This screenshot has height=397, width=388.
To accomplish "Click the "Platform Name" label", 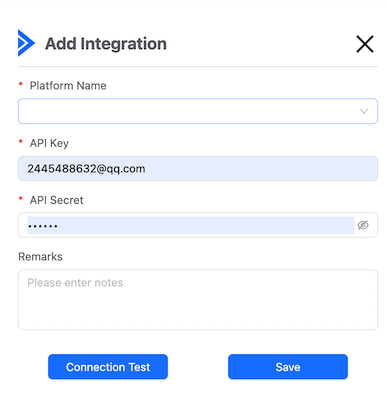I will pos(68,86).
